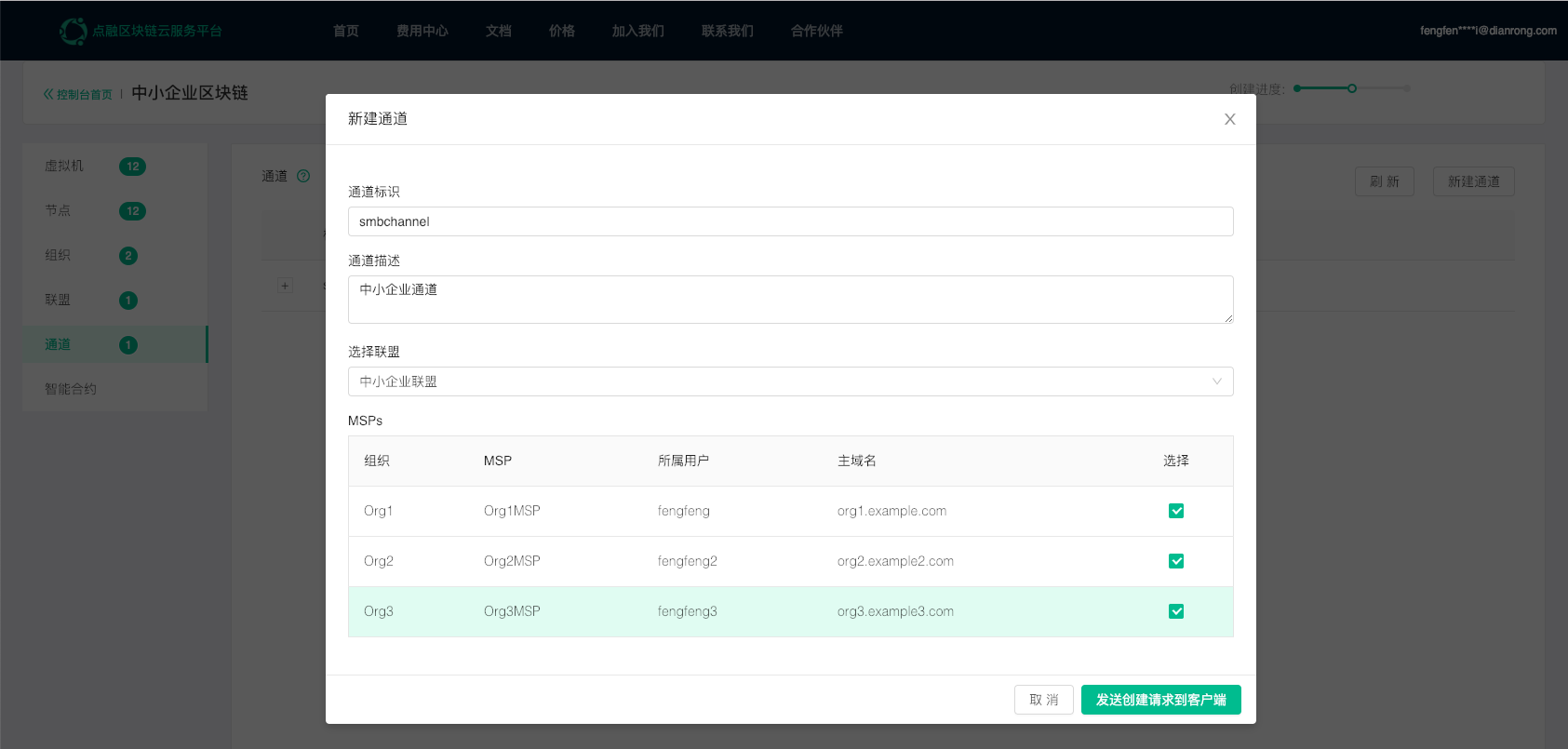Image resolution: width=1568 pixels, height=749 pixels.
Task: Click the 所属用户 column header
Action: (x=684, y=461)
